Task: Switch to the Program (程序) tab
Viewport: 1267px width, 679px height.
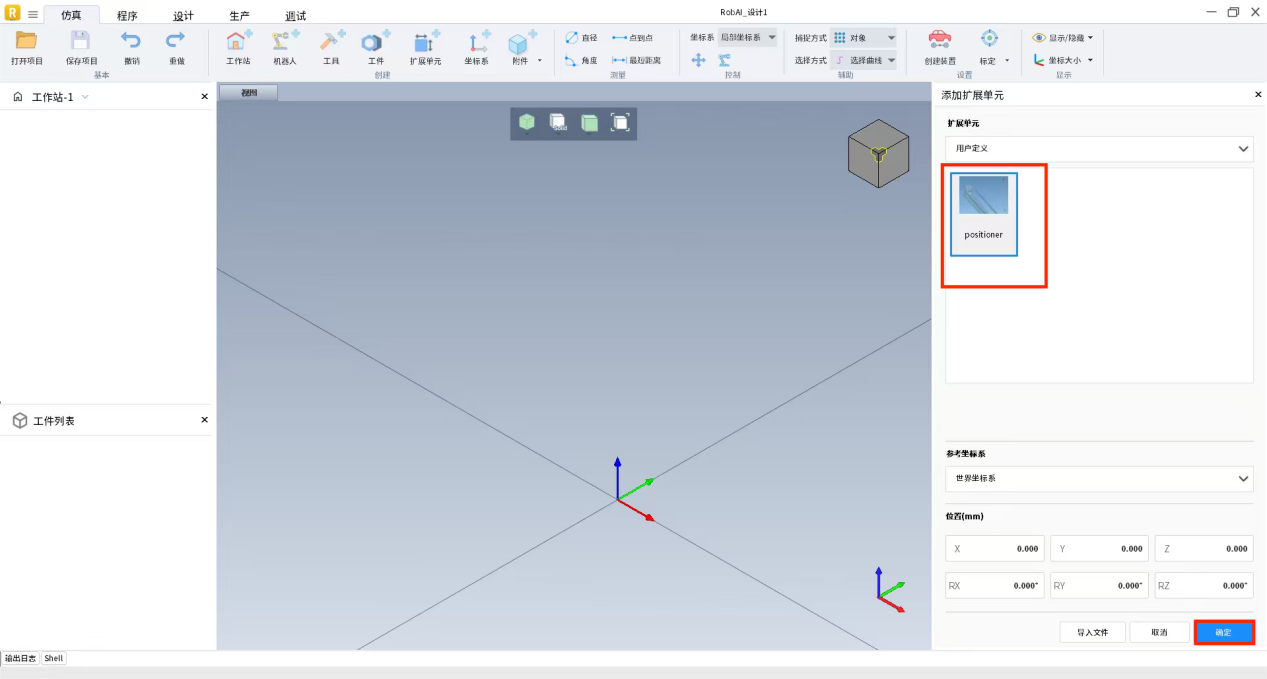Action: (127, 16)
